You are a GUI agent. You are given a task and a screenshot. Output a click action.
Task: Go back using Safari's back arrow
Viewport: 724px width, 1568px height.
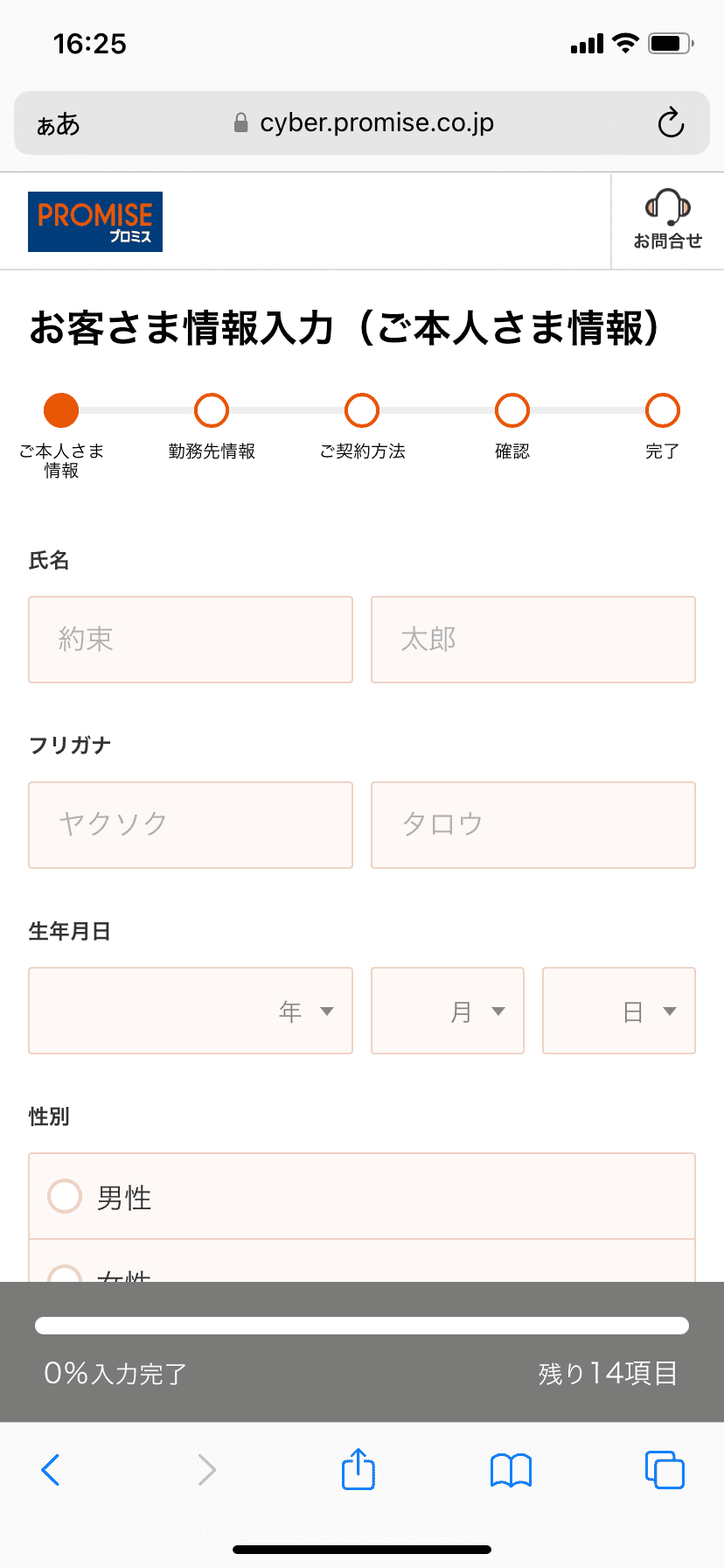pos(51,1469)
